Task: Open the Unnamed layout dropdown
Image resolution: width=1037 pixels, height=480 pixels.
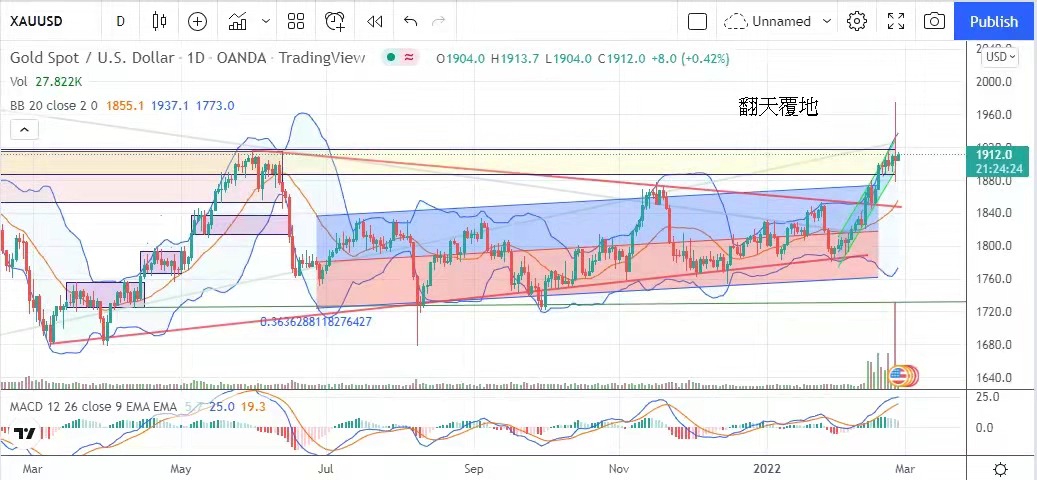Action: [778, 21]
